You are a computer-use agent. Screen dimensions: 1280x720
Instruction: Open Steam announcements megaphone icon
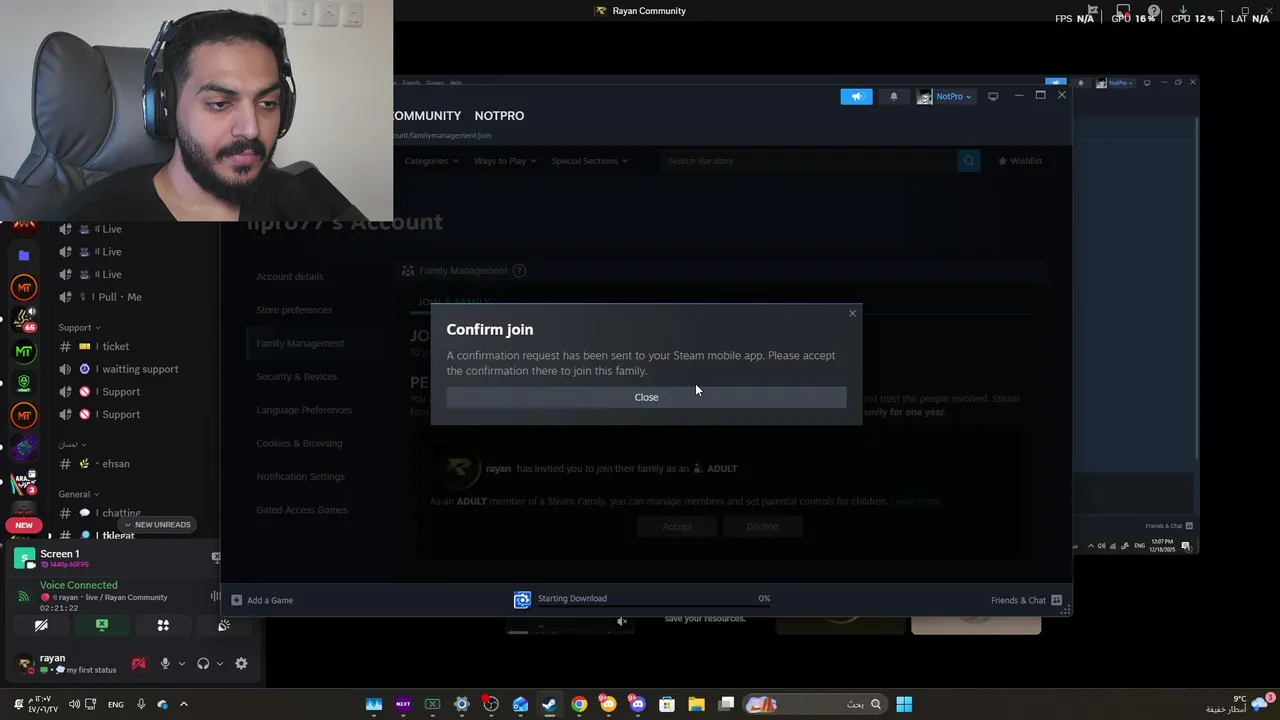point(856,97)
